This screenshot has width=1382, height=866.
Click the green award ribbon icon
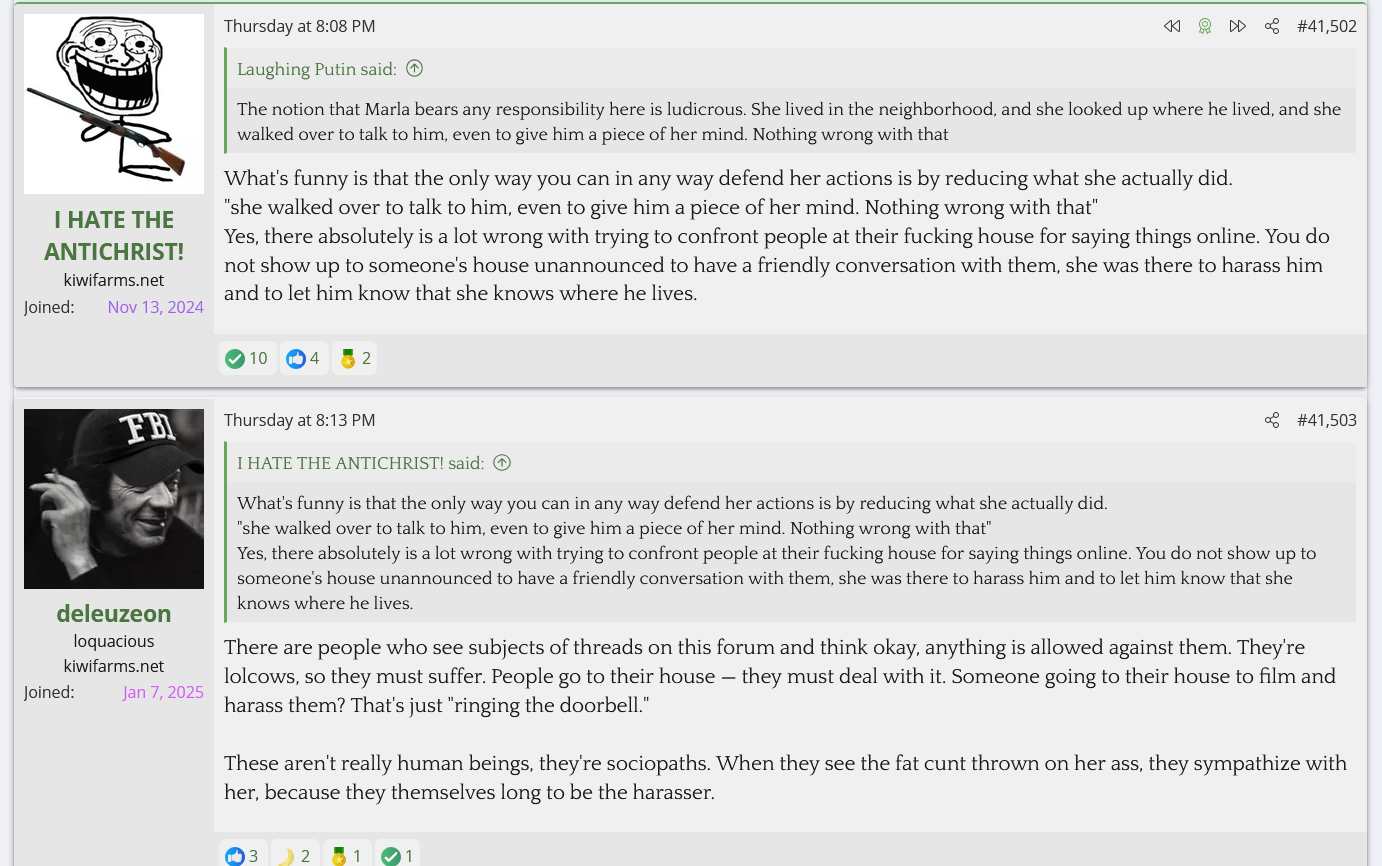click(1205, 26)
